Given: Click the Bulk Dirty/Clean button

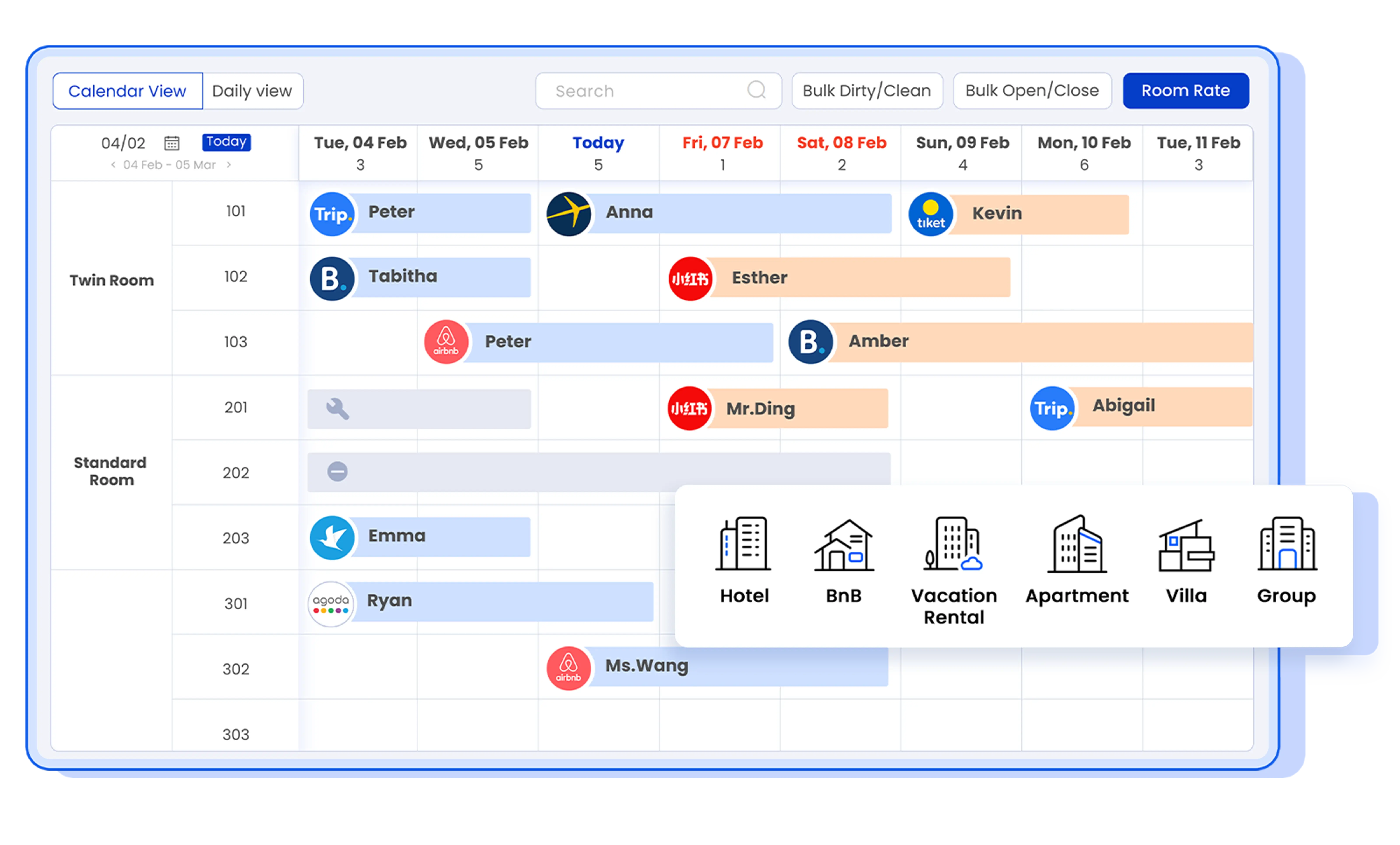Looking at the screenshot, I should [867, 90].
